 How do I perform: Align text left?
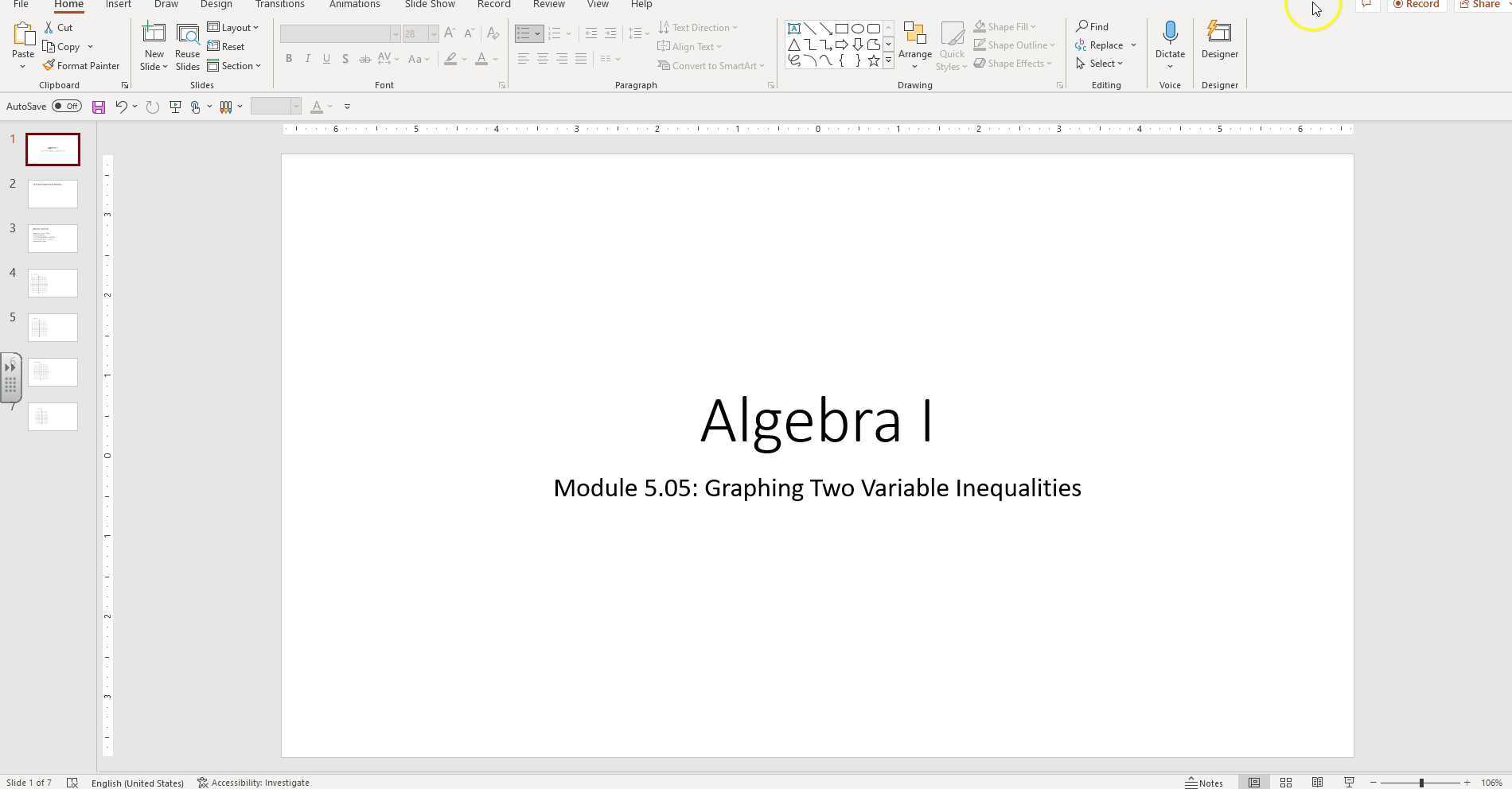524,59
